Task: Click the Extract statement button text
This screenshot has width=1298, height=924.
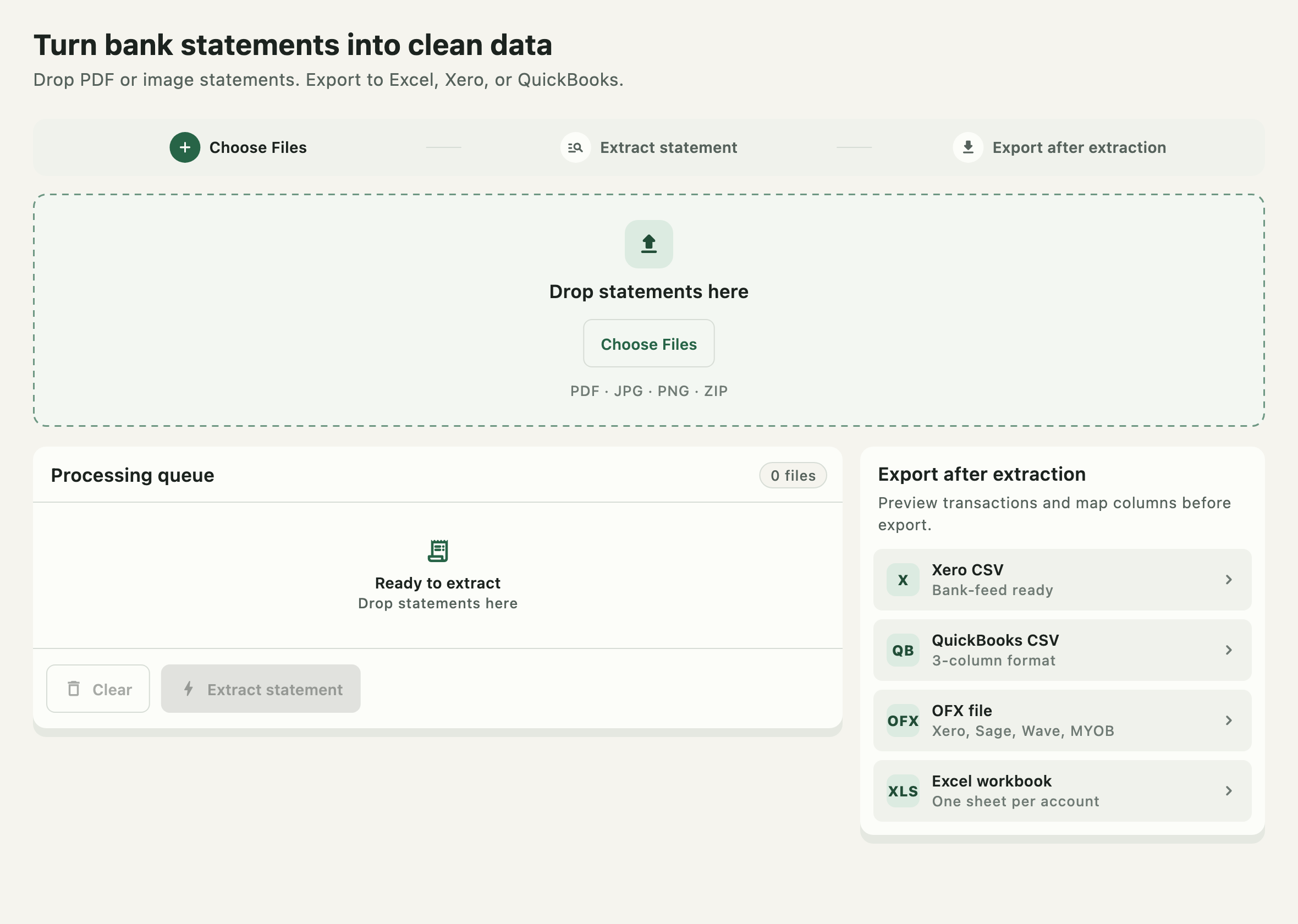Action: point(275,690)
